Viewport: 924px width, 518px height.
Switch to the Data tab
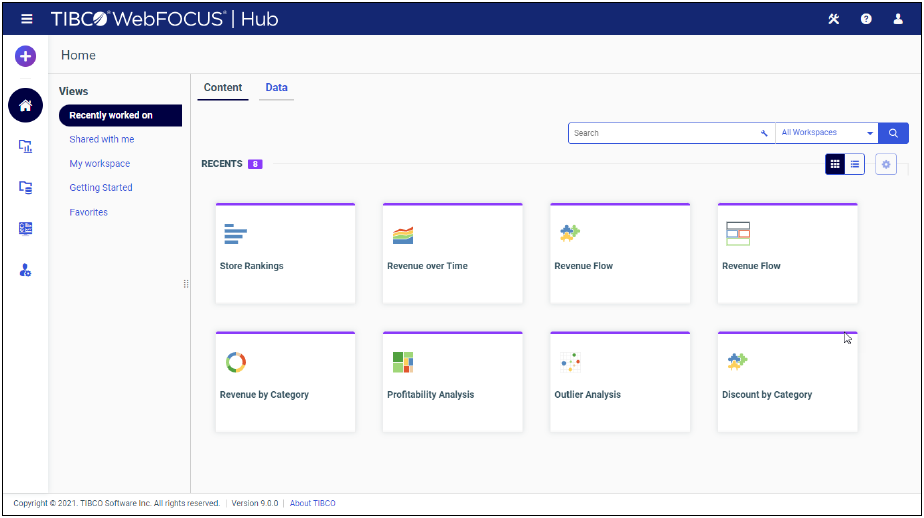[x=276, y=88]
